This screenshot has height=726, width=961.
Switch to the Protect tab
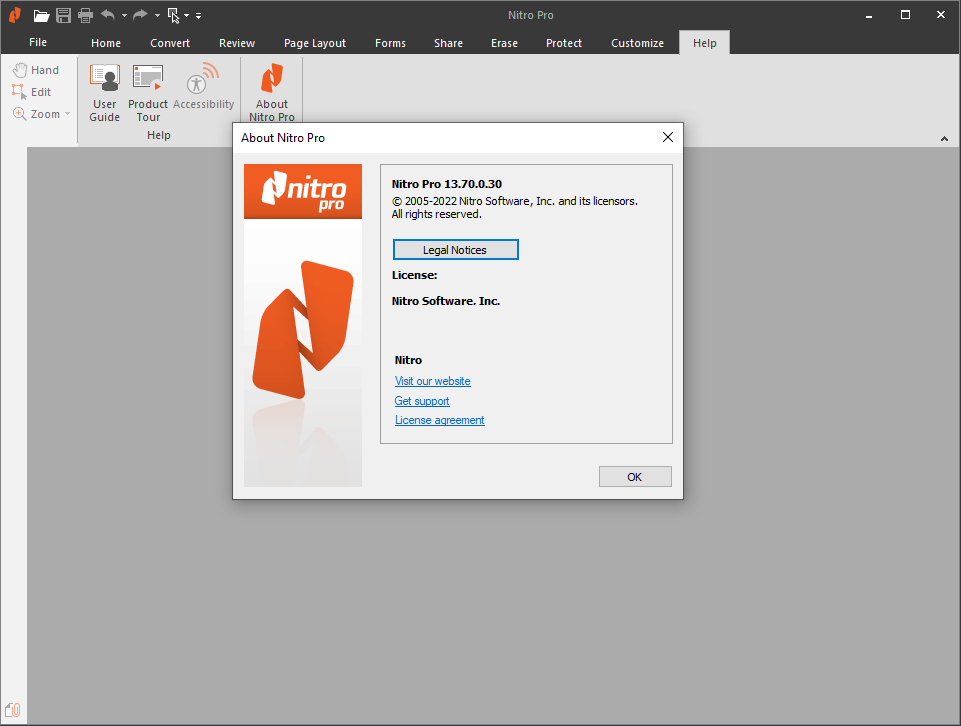click(x=564, y=43)
